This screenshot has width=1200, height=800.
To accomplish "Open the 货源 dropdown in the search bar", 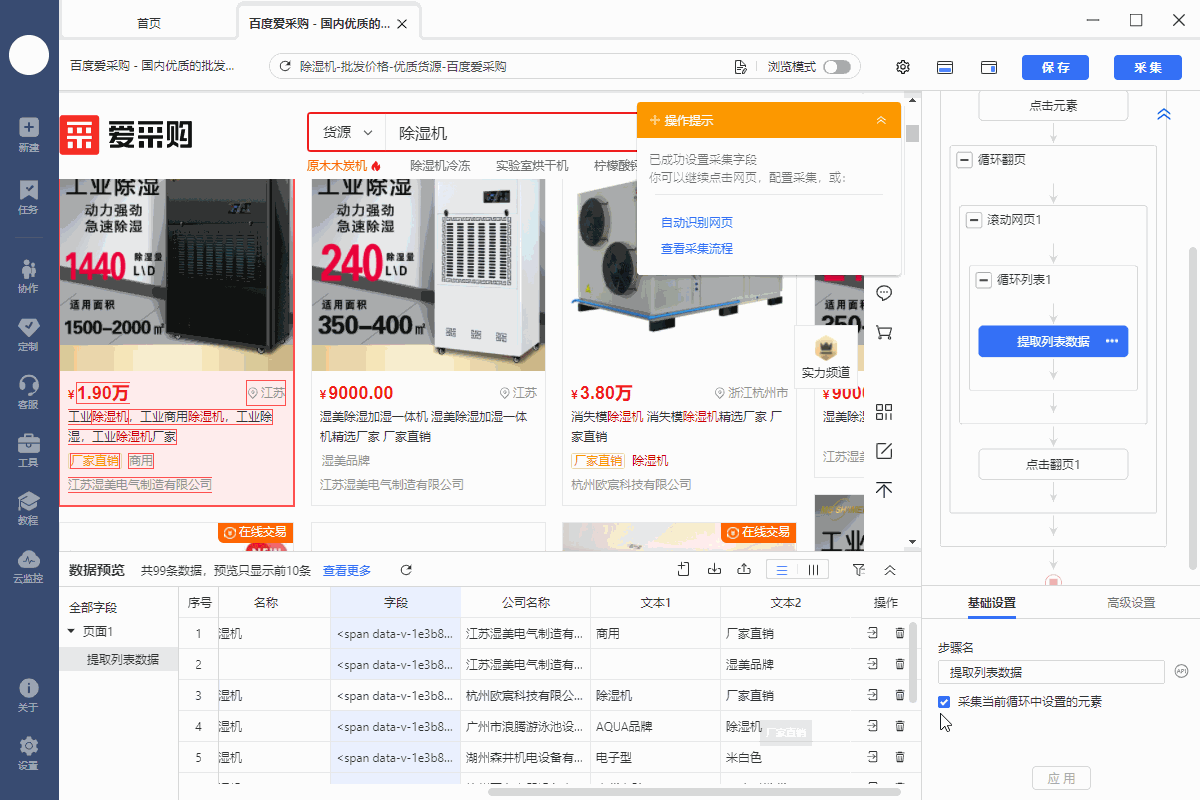I will pos(346,133).
